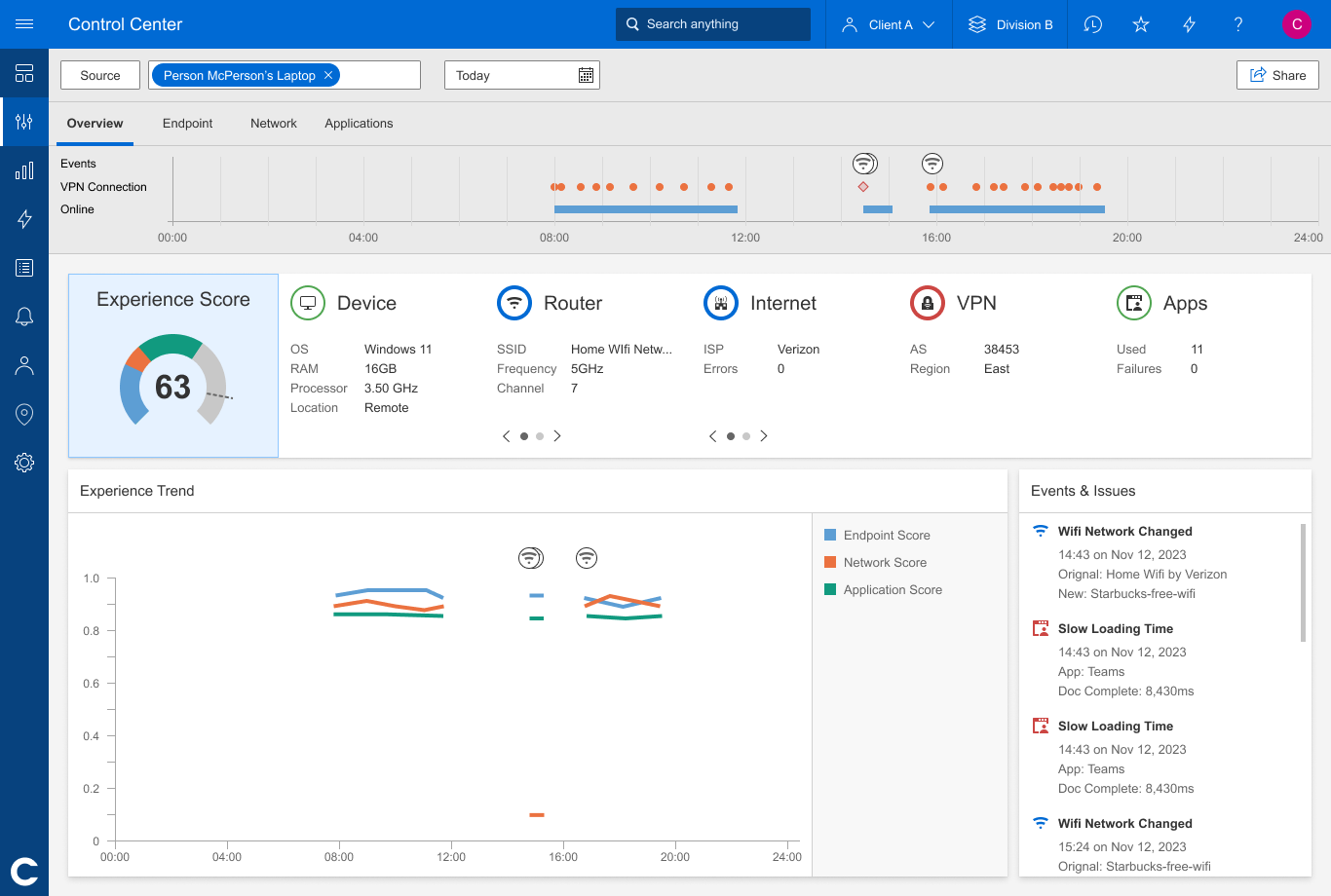Open the calendar picker next to Today
The image size is (1331, 896).
coord(584,75)
